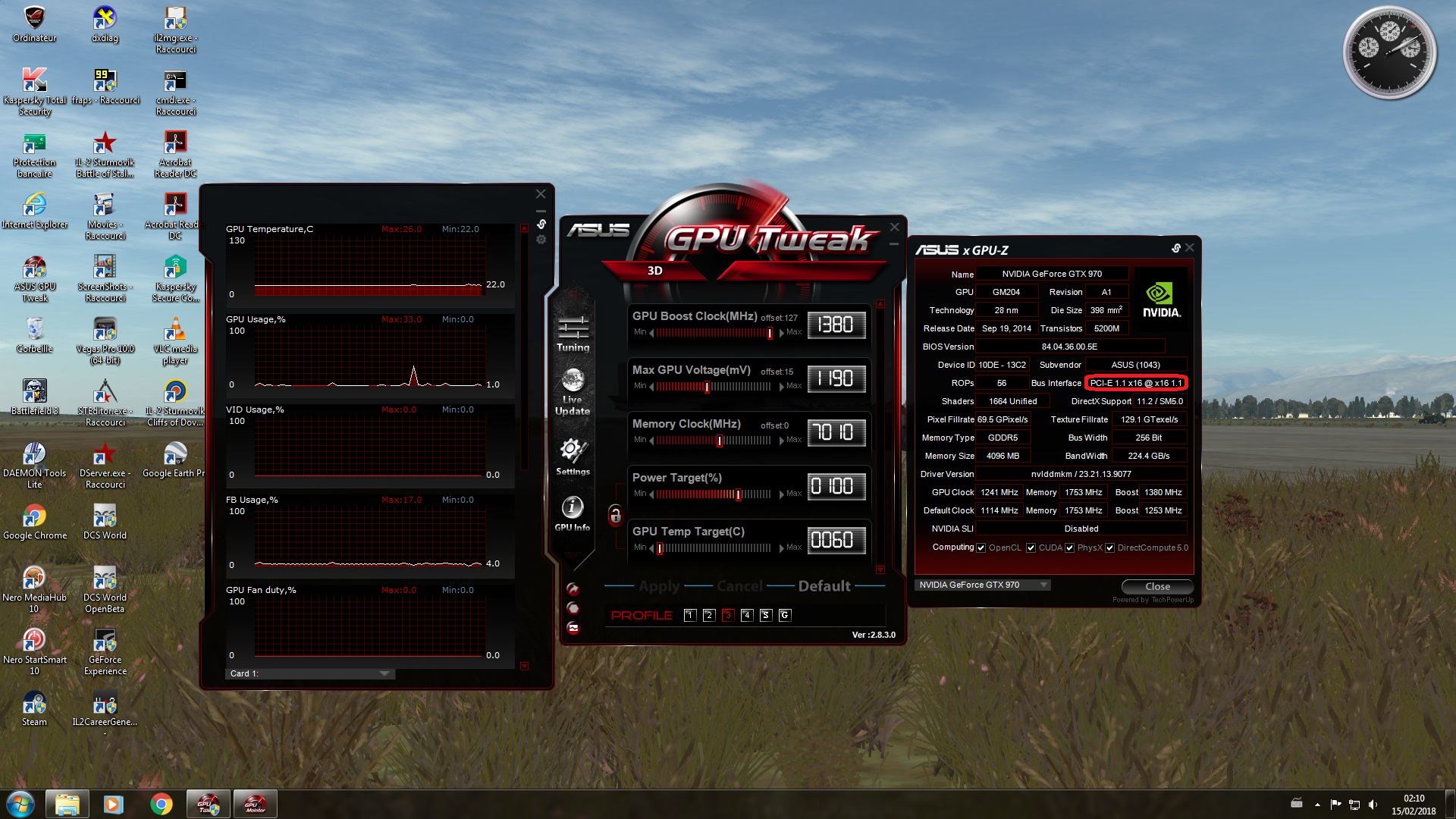The width and height of the screenshot is (1456, 819).
Task: Click the NVIDIA logo in GPU-Z
Action: (x=1161, y=300)
